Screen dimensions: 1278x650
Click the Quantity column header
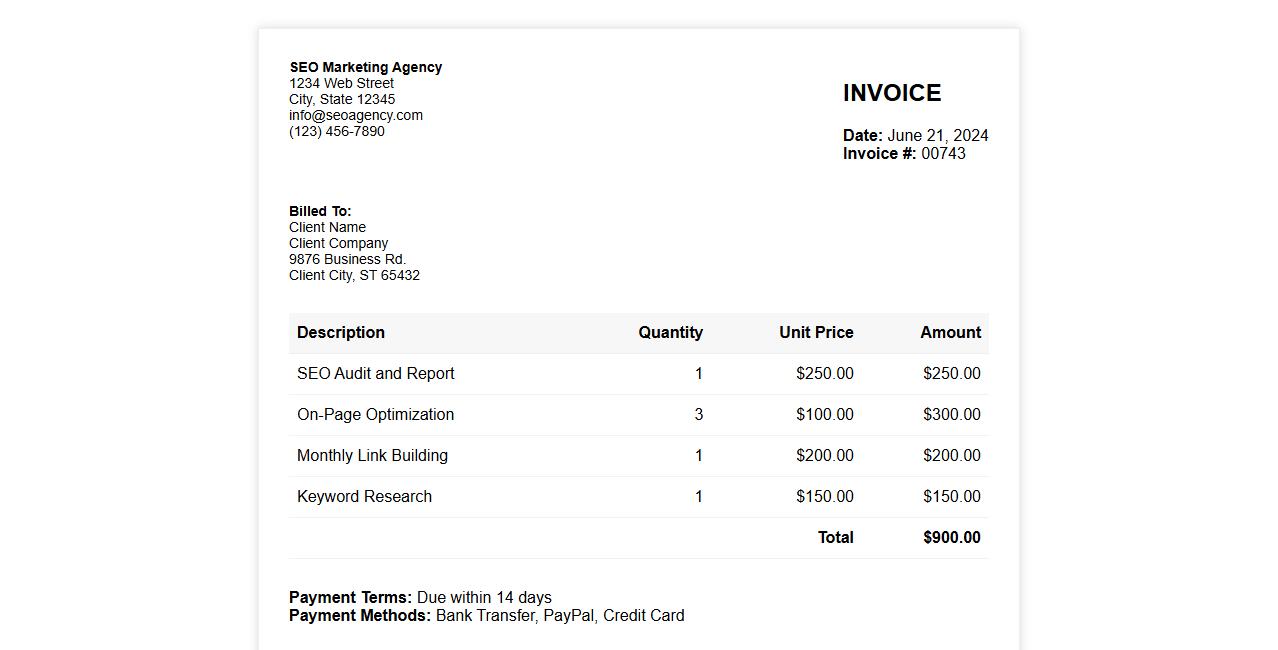coord(670,332)
